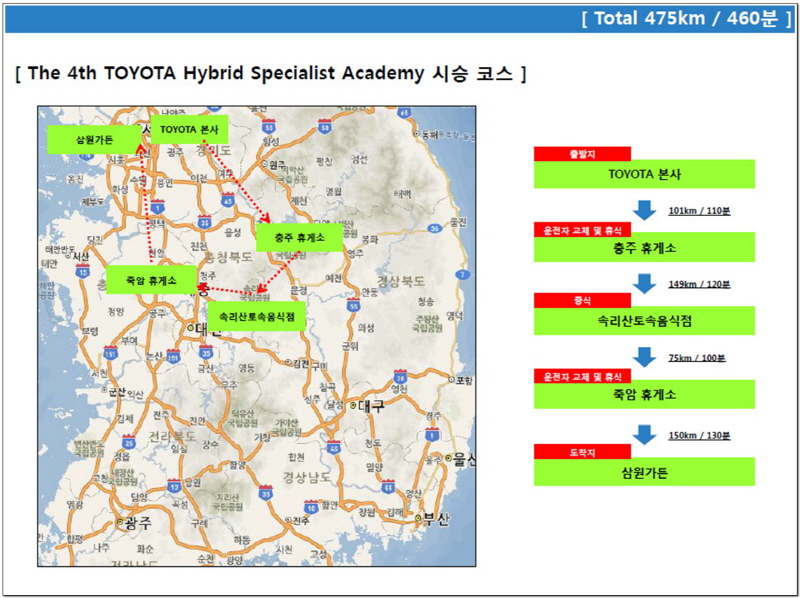Select the 안동 town label on the map
Image resolution: width=800 pixels, height=598 pixels.
(x=369, y=291)
